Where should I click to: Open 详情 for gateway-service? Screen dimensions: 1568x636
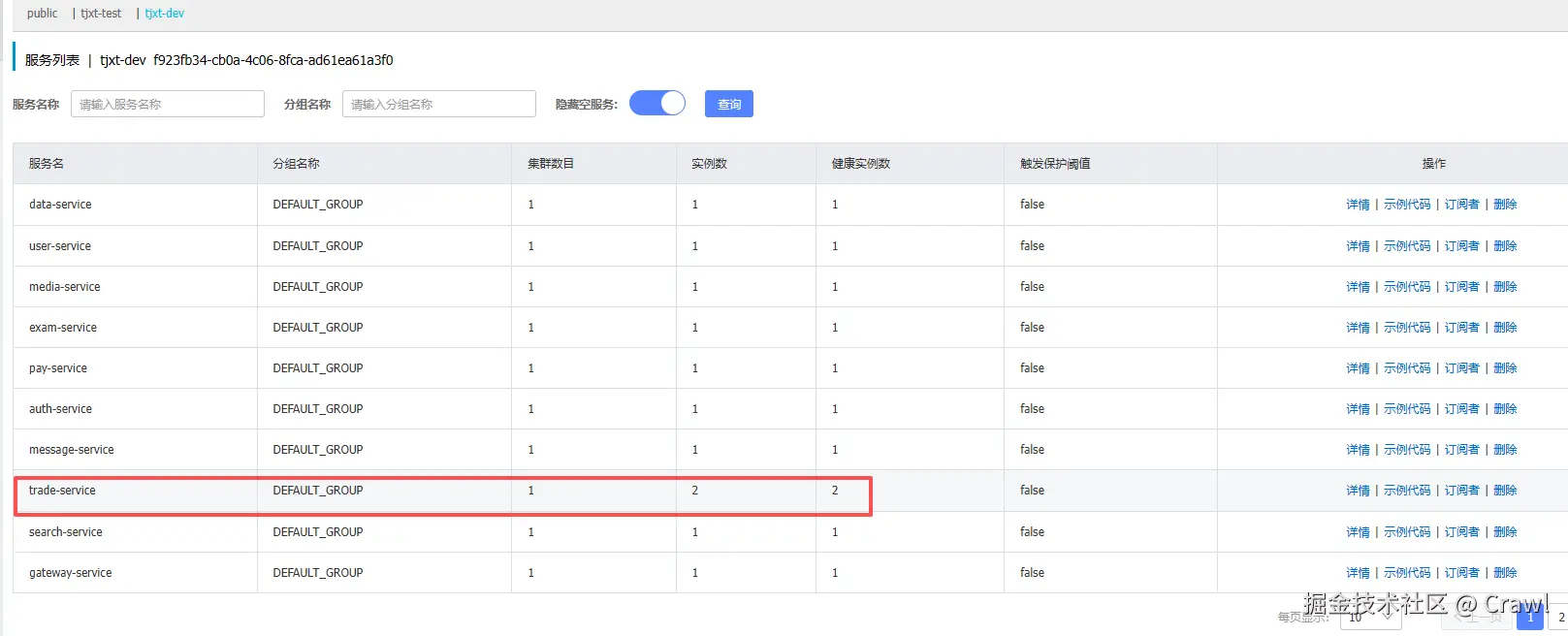click(x=1358, y=573)
